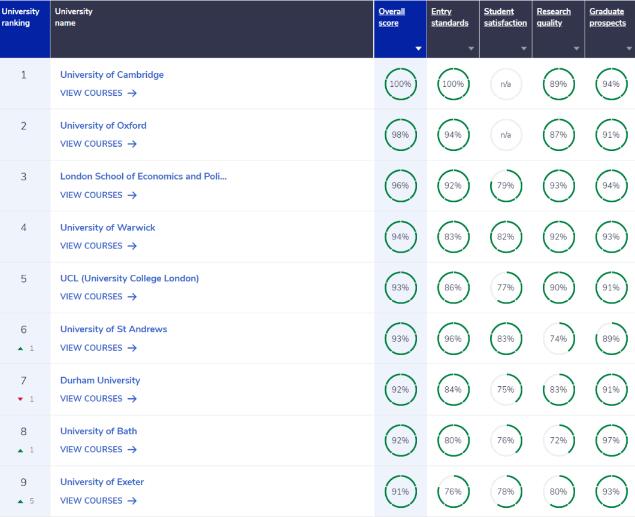Sort by Research quality header link
The image size is (635, 517).
pos(554,17)
